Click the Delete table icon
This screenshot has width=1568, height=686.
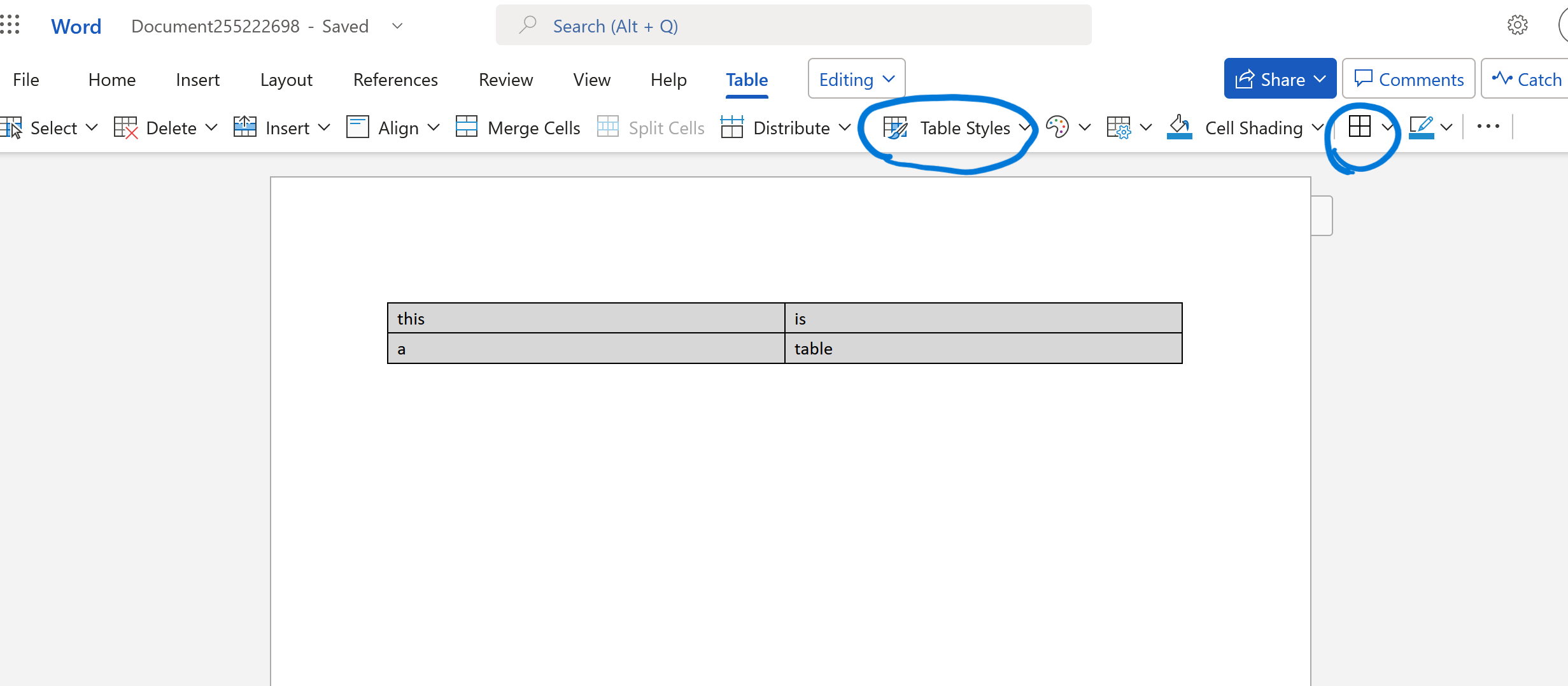pyautogui.click(x=125, y=127)
